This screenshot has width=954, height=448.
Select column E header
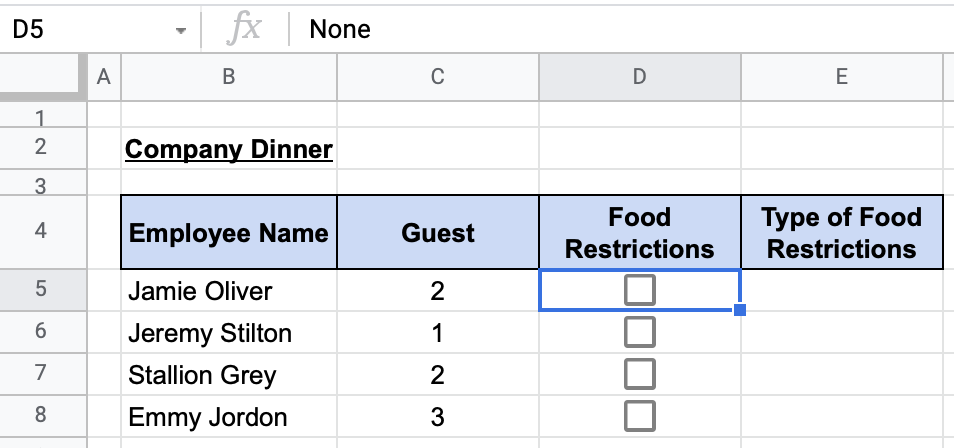coord(841,76)
